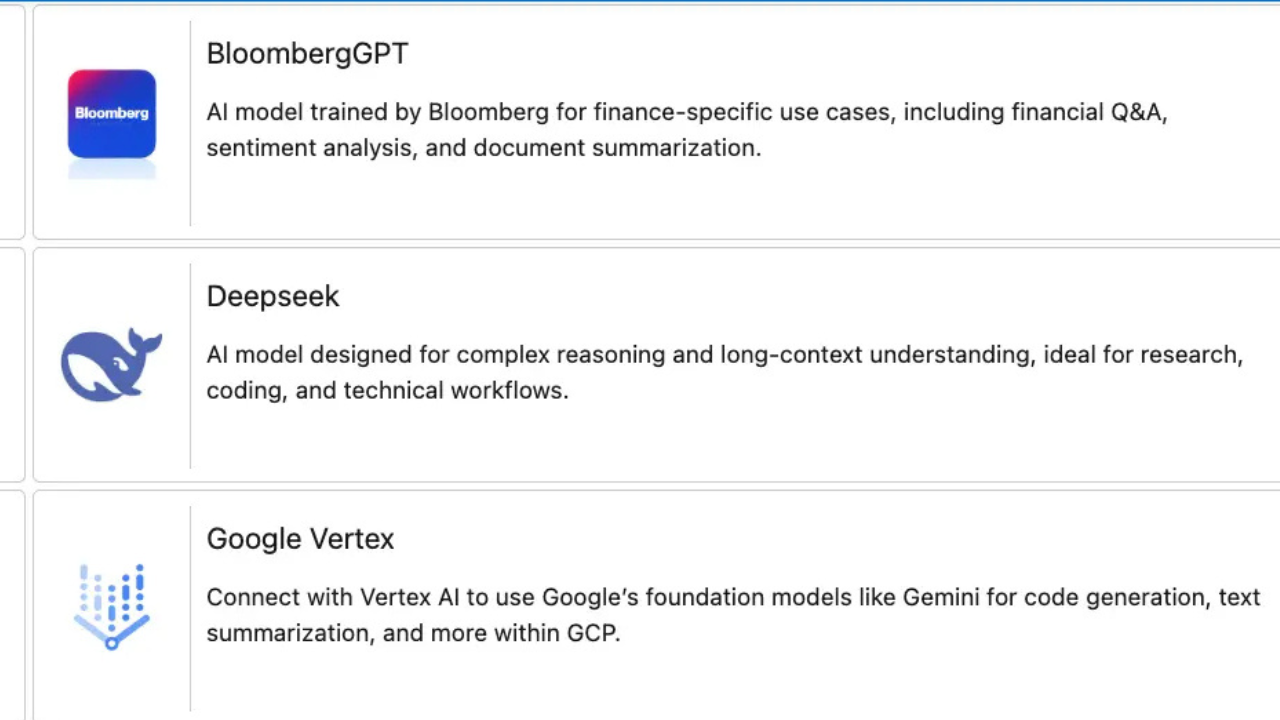This screenshot has width=1280, height=720.
Task: Open the BloombergGPT title link
Action: [307, 54]
